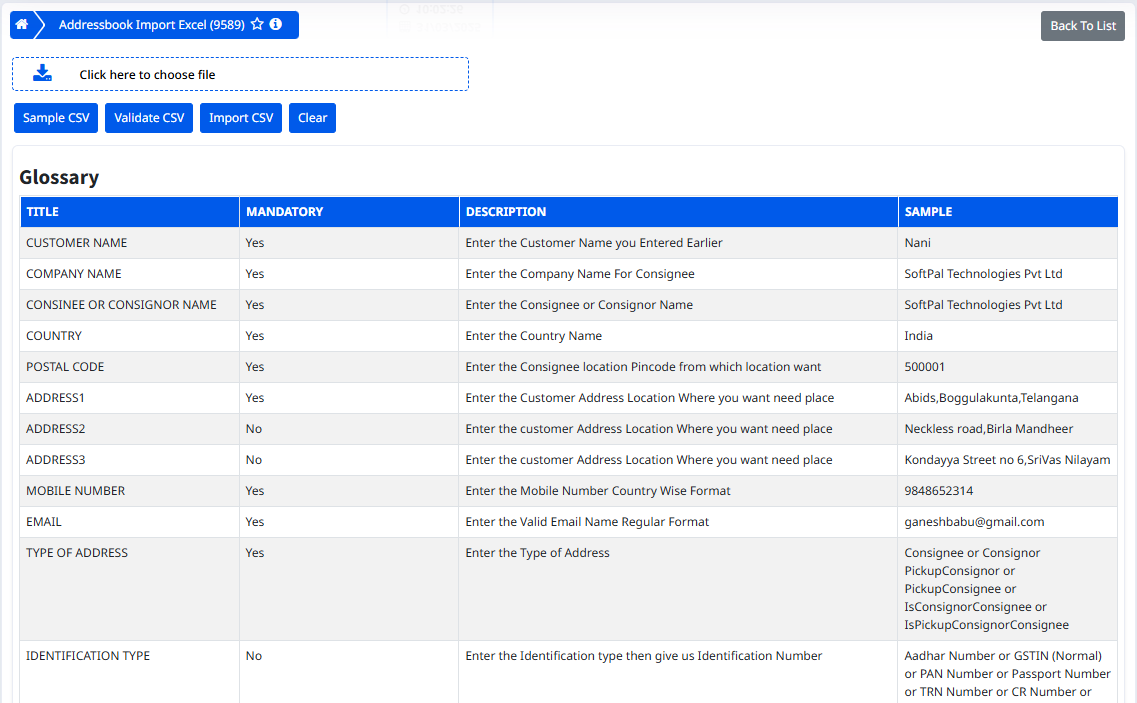
Task: Download the Sample CSV
Action: [x=56, y=118]
